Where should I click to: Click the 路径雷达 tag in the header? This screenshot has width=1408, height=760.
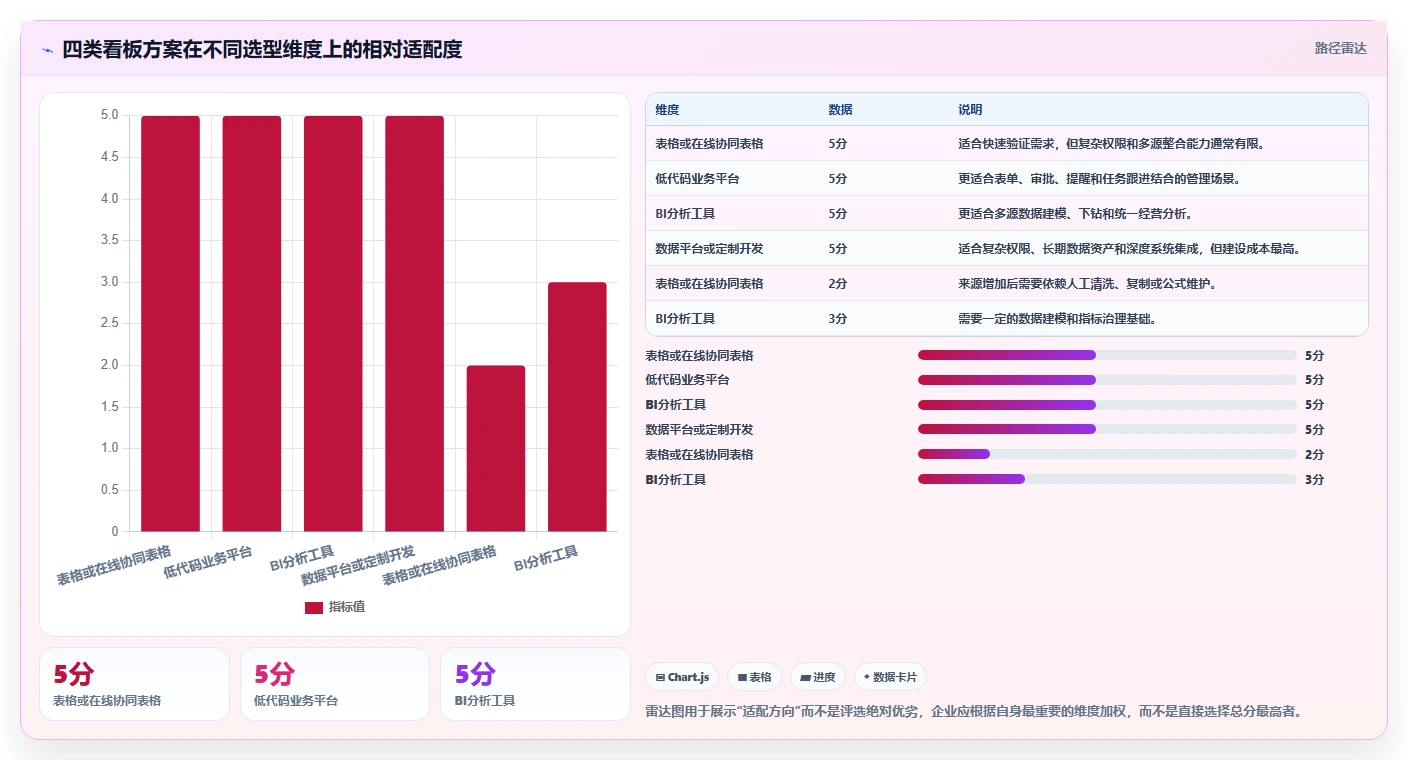pyautogui.click(x=1340, y=48)
